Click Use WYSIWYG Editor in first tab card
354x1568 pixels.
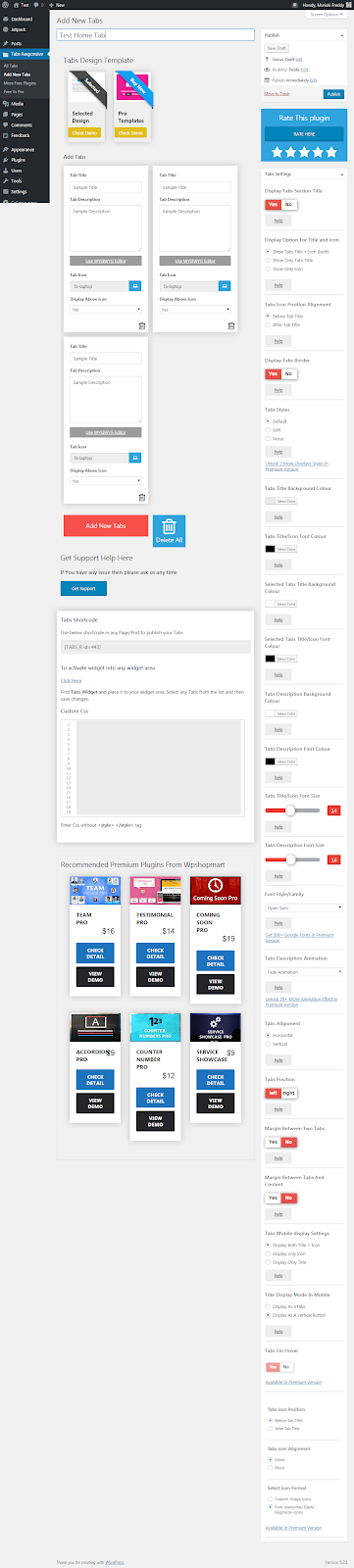[106, 261]
